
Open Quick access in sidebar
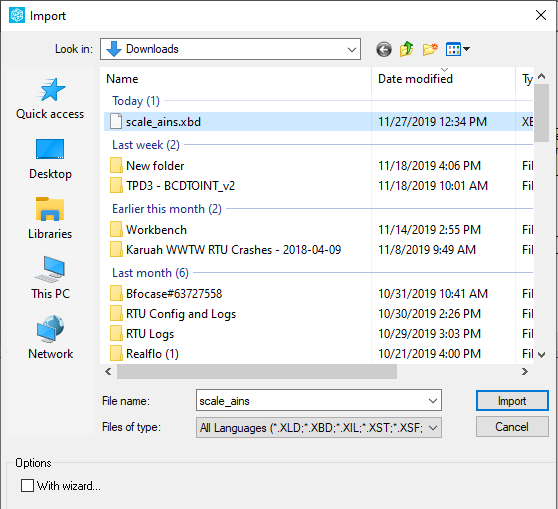pos(50,99)
